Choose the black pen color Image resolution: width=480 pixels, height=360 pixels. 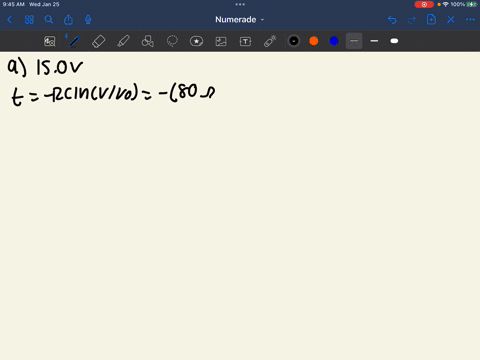294,41
